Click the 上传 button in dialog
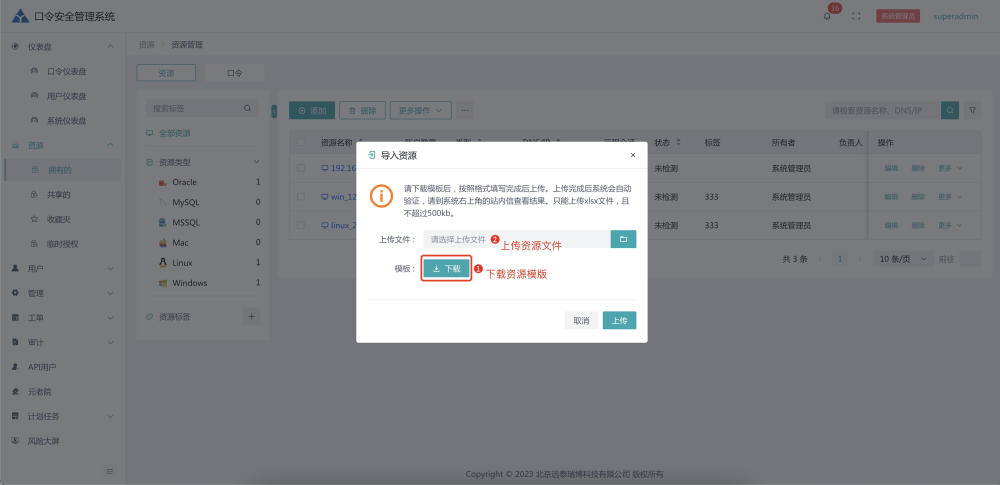Image resolution: width=1000 pixels, height=485 pixels. click(619, 320)
